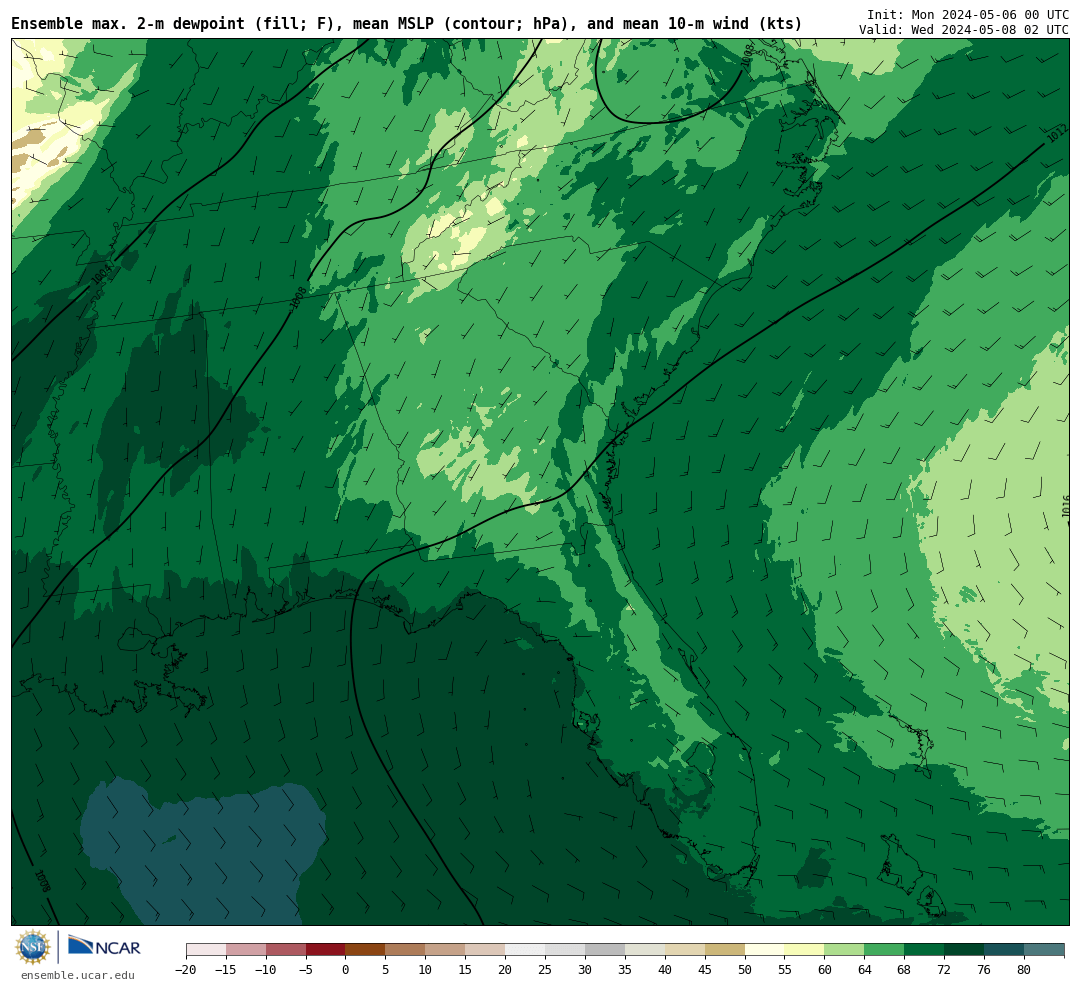
Task: Click the 72 colorbar tick label
Action: point(944,970)
